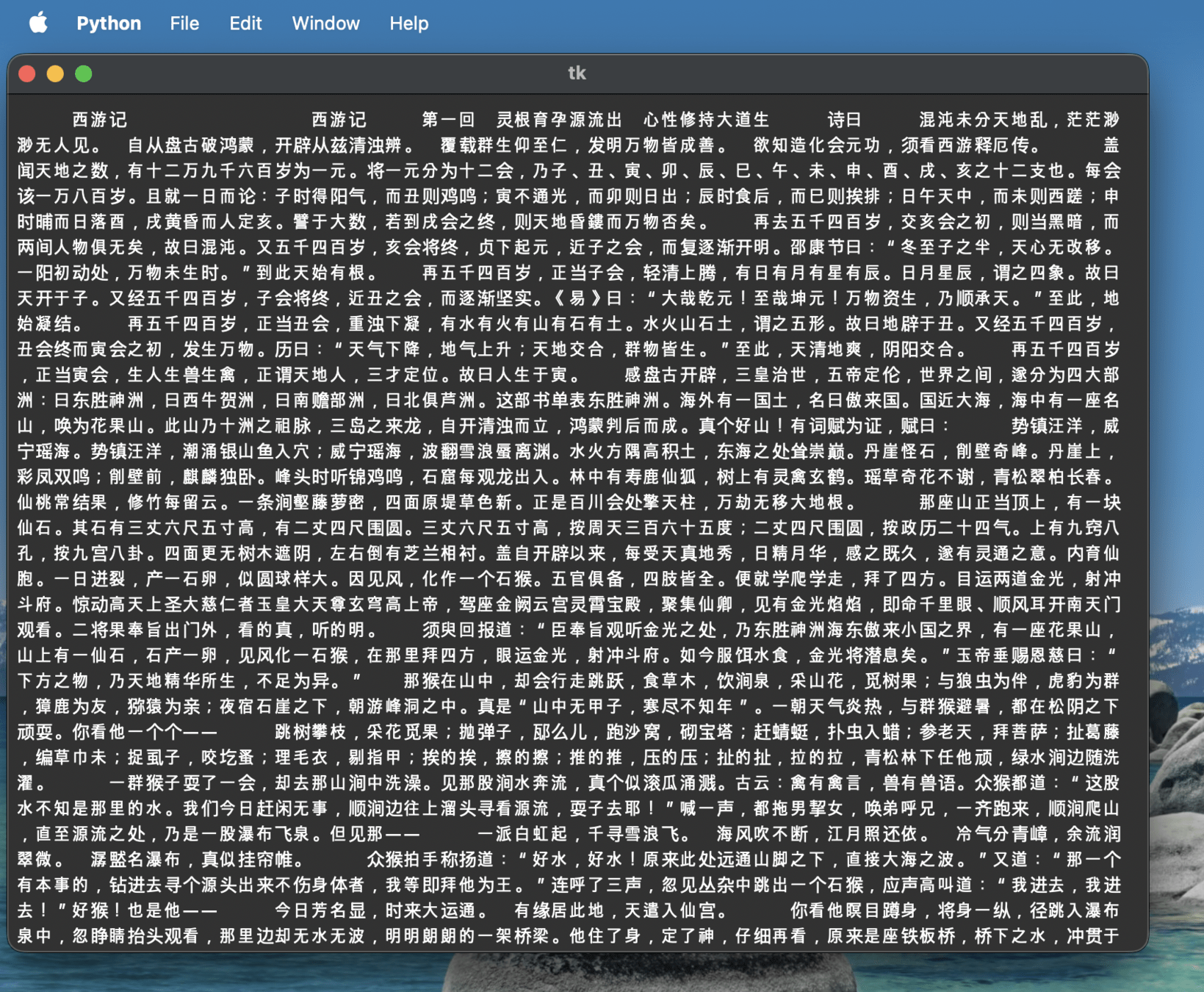Open the File menu
The width and height of the screenshot is (1204, 992).
click(184, 24)
